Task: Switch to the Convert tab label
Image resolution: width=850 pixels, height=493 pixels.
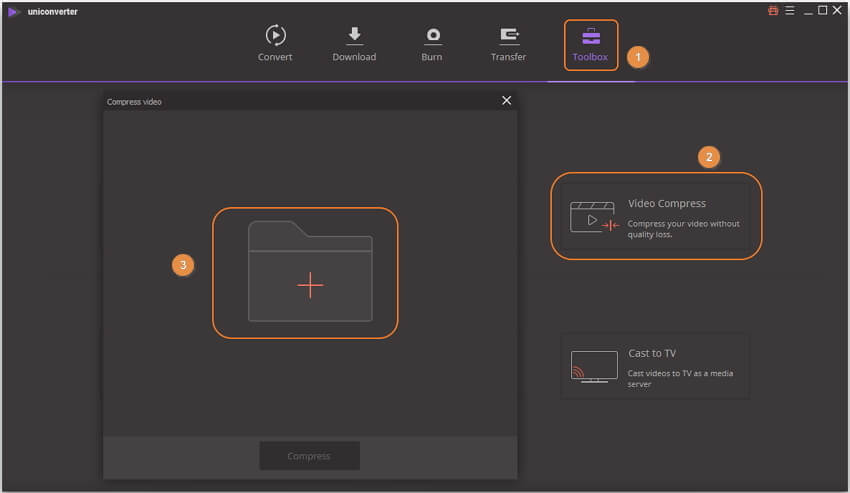Action: [x=275, y=57]
